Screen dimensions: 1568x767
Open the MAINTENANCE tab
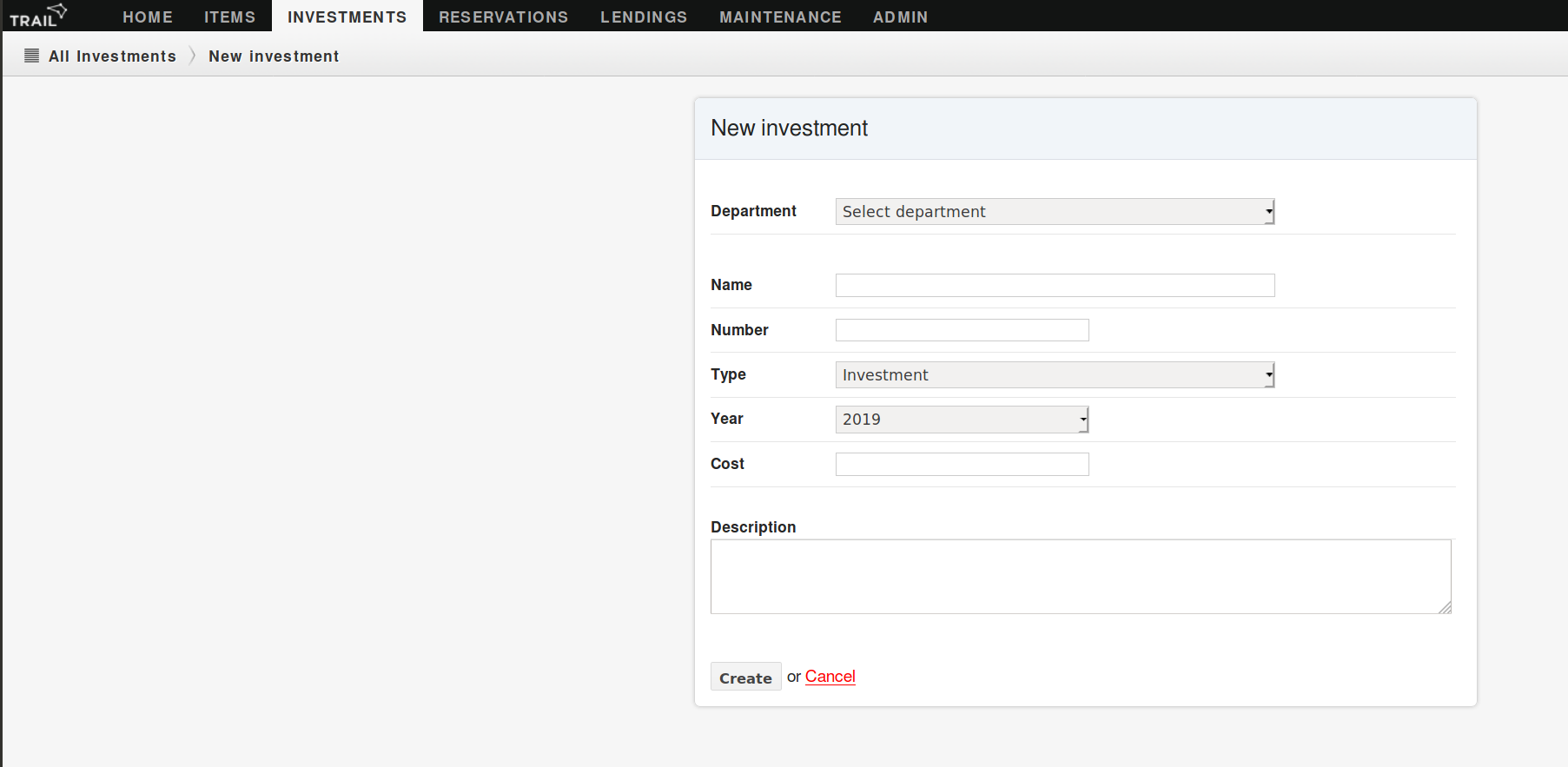point(780,17)
